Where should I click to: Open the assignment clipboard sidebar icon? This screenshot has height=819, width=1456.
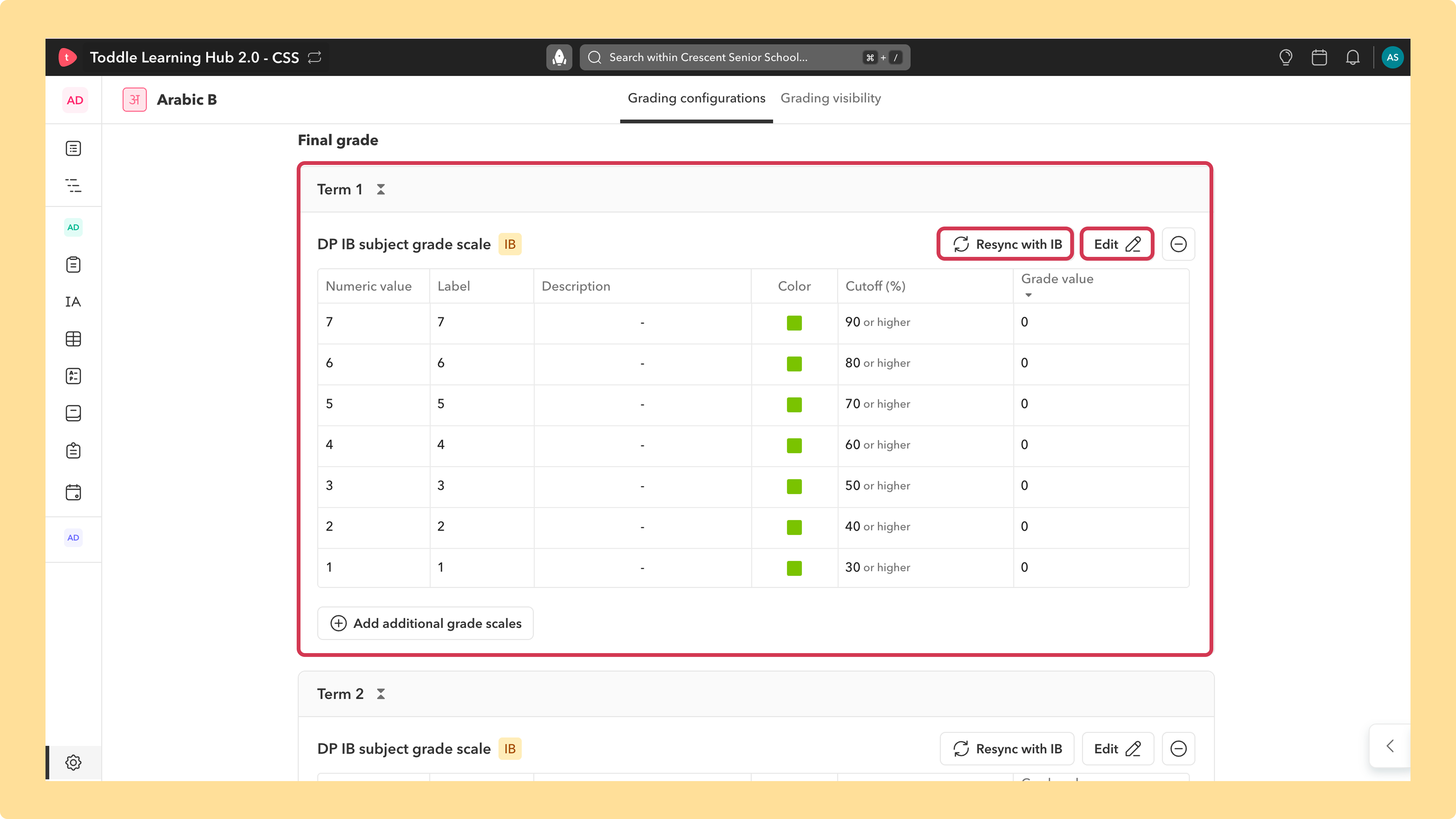pos(73,450)
